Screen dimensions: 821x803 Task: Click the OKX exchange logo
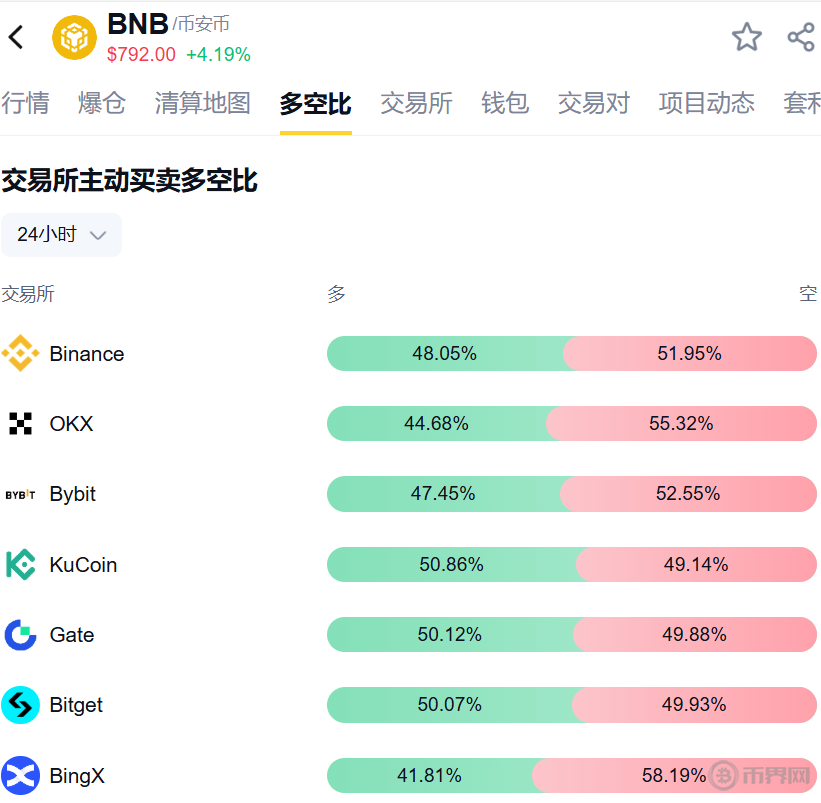[x=20, y=424]
